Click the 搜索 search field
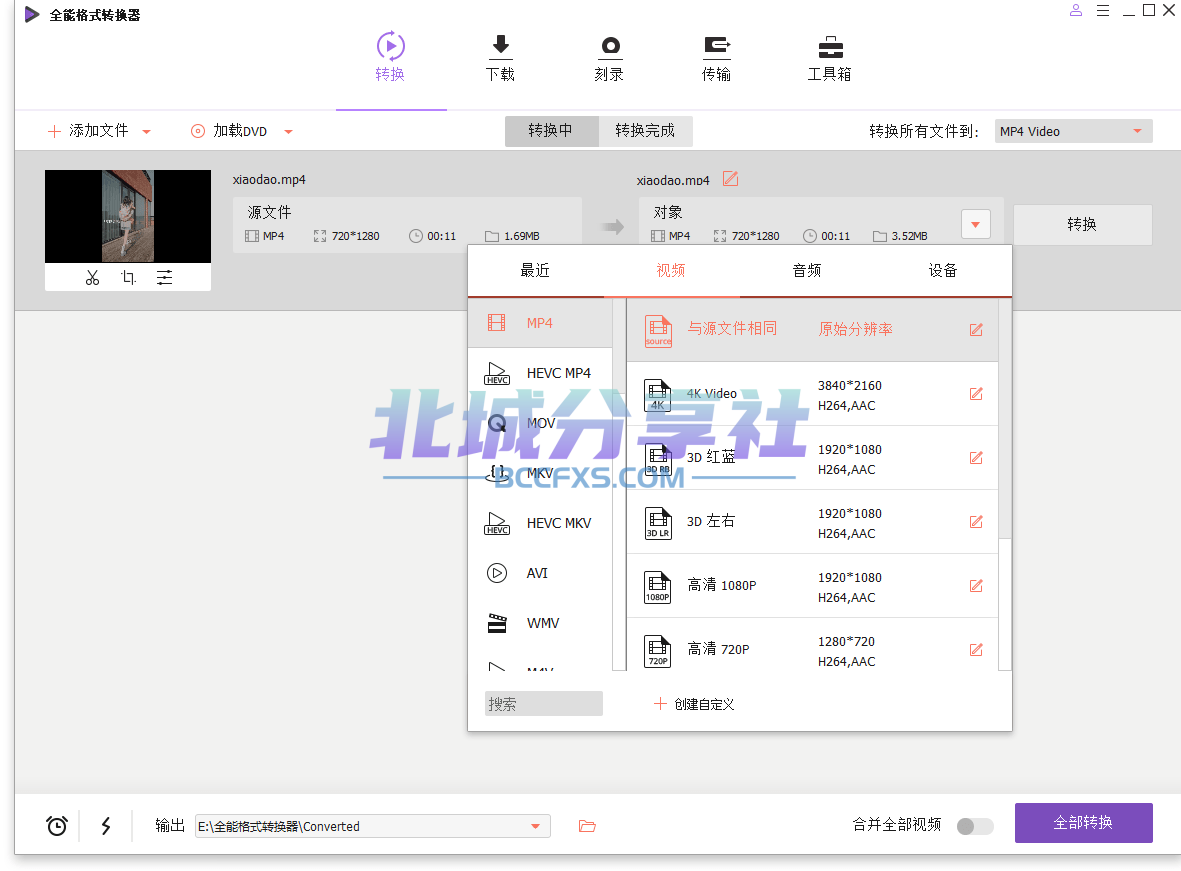Image resolution: width=1181 pixels, height=871 pixels. (544, 704)
